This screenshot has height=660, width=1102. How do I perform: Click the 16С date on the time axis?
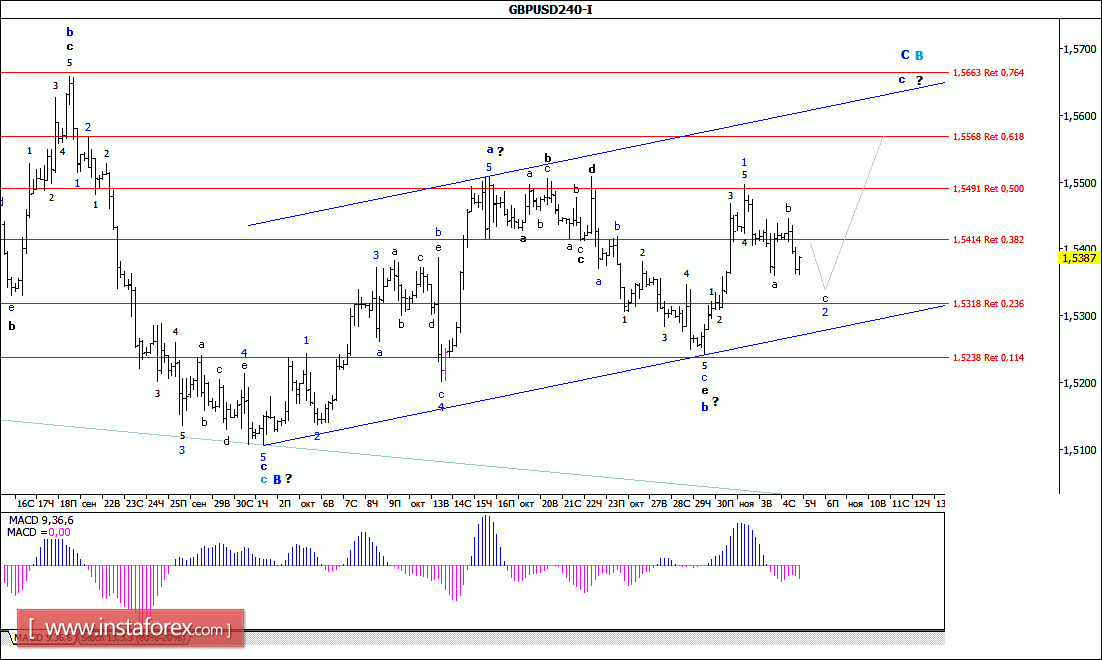click(25, 504)
